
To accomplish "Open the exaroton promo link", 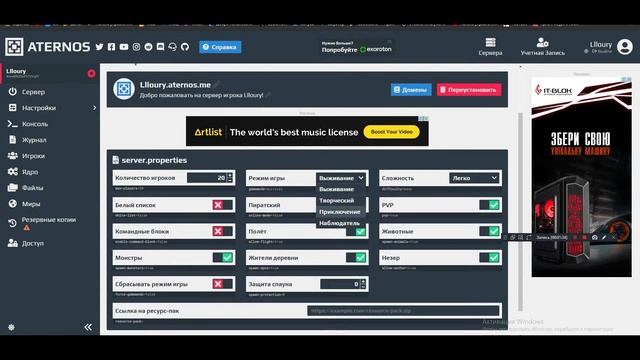I will [x=356, y=47].
